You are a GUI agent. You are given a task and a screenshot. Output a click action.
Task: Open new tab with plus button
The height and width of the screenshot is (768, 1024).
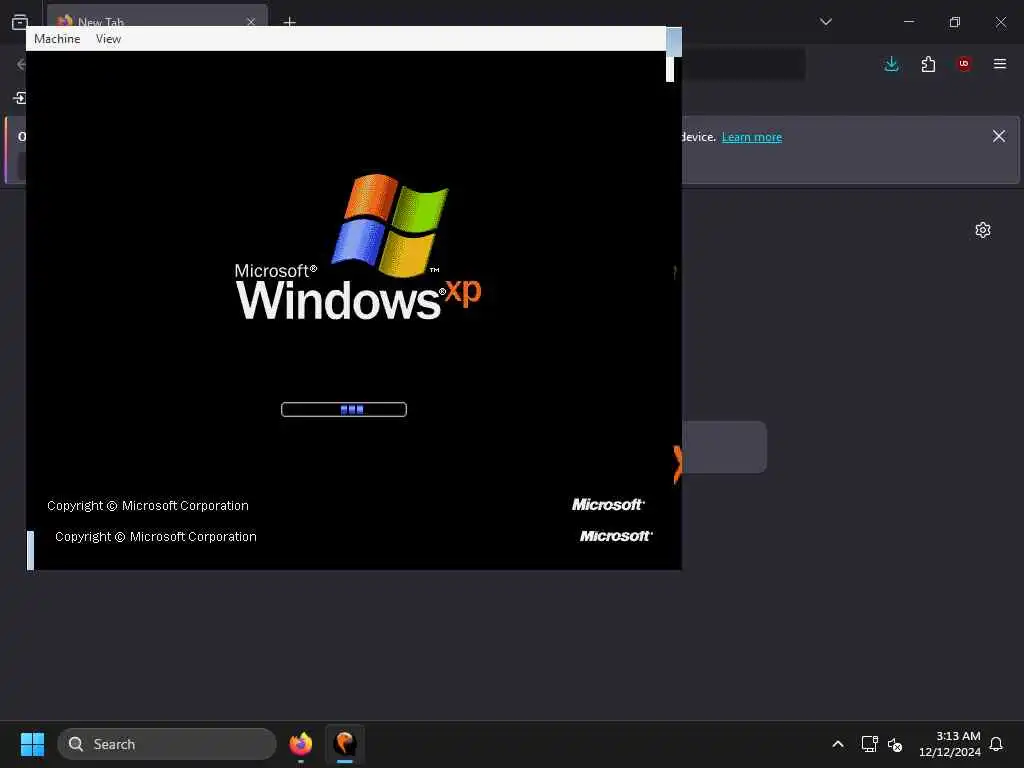coord(289,22)
